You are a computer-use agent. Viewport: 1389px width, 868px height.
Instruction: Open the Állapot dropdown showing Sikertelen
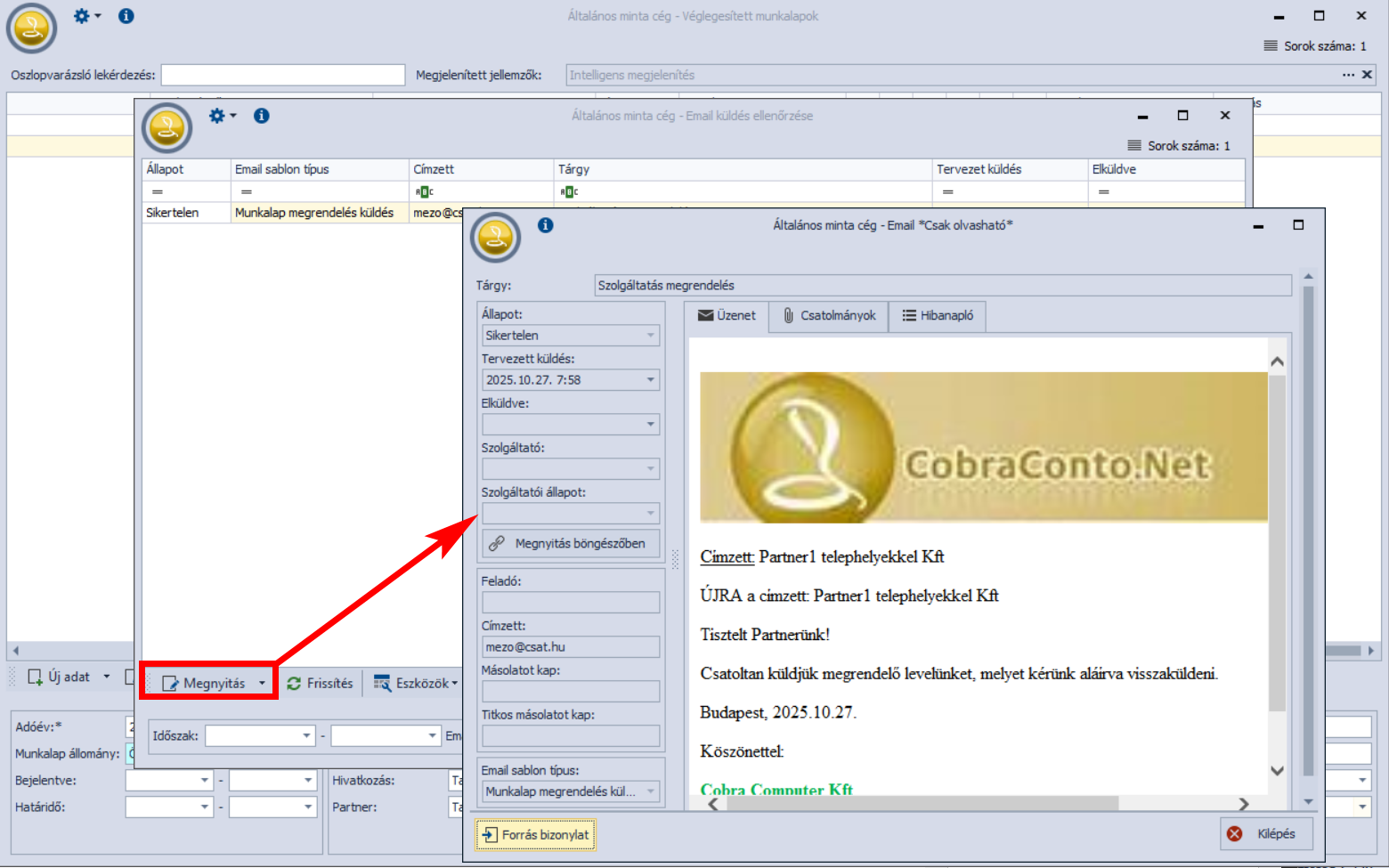(x=651, y=336)
